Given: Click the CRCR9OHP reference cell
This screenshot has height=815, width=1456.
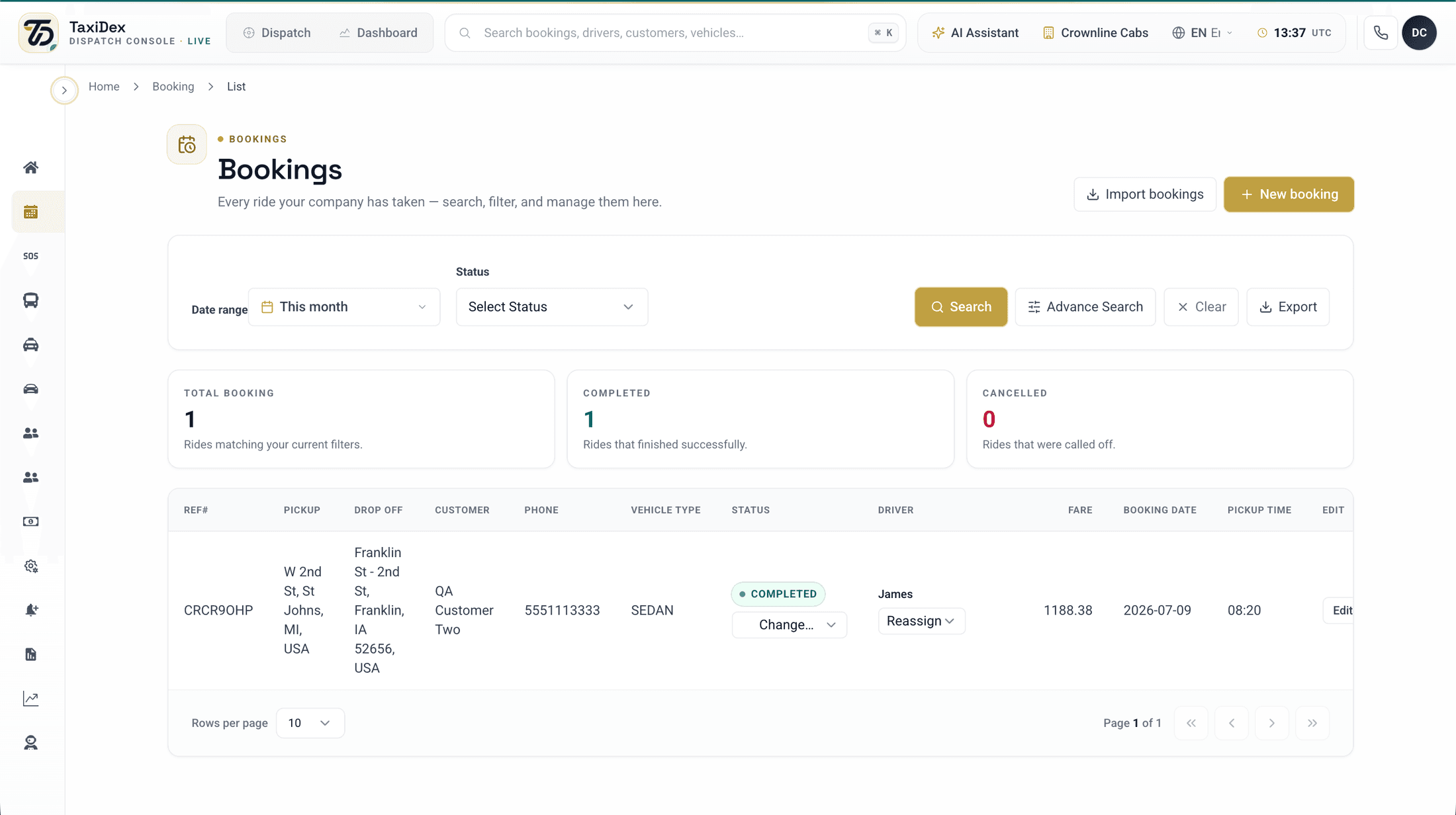Looking at the screenshot, I should [x=218, y=611].
